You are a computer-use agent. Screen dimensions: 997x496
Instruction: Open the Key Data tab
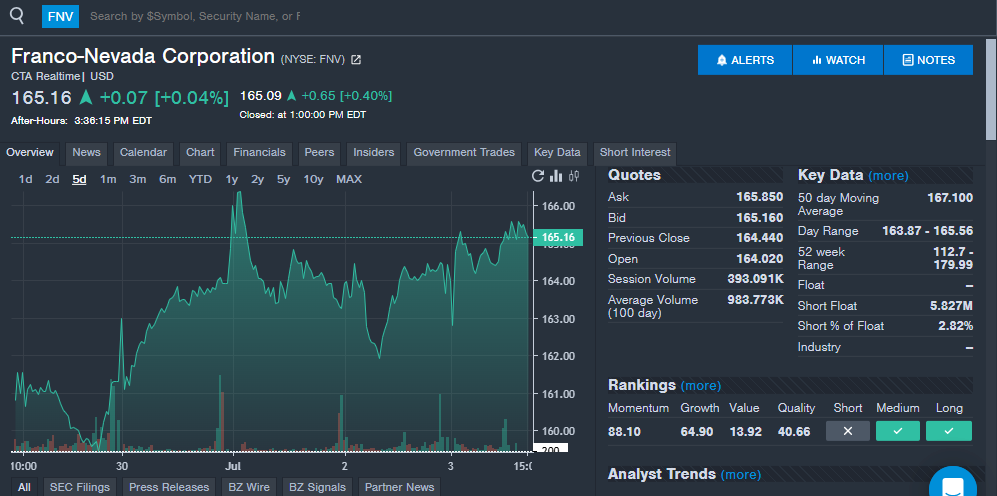tap(557, 153)
